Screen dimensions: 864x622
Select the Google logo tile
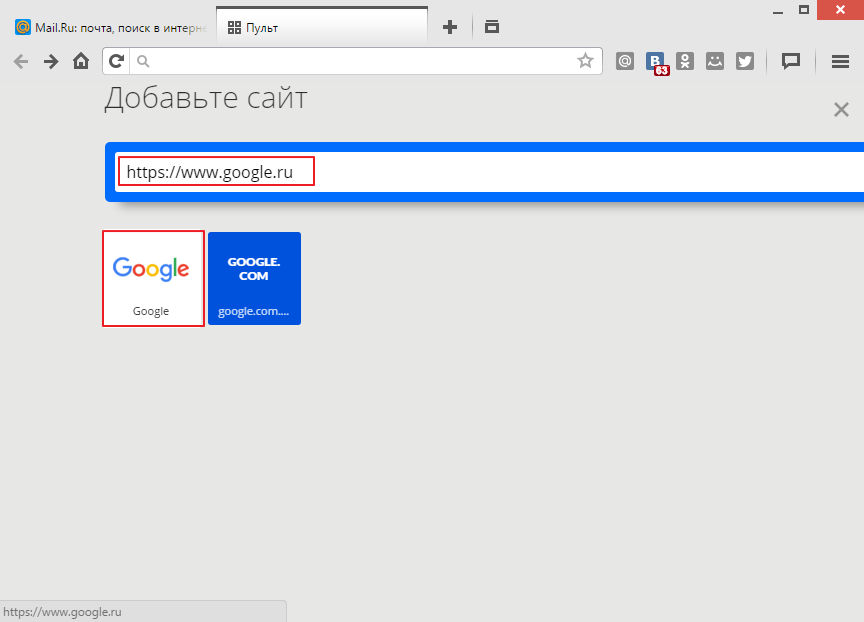[153, 278]
